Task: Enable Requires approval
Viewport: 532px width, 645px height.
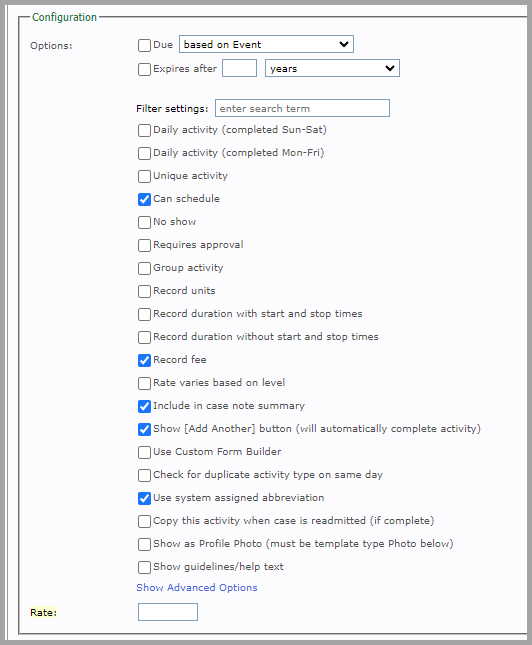Action: tap(144, 246)
